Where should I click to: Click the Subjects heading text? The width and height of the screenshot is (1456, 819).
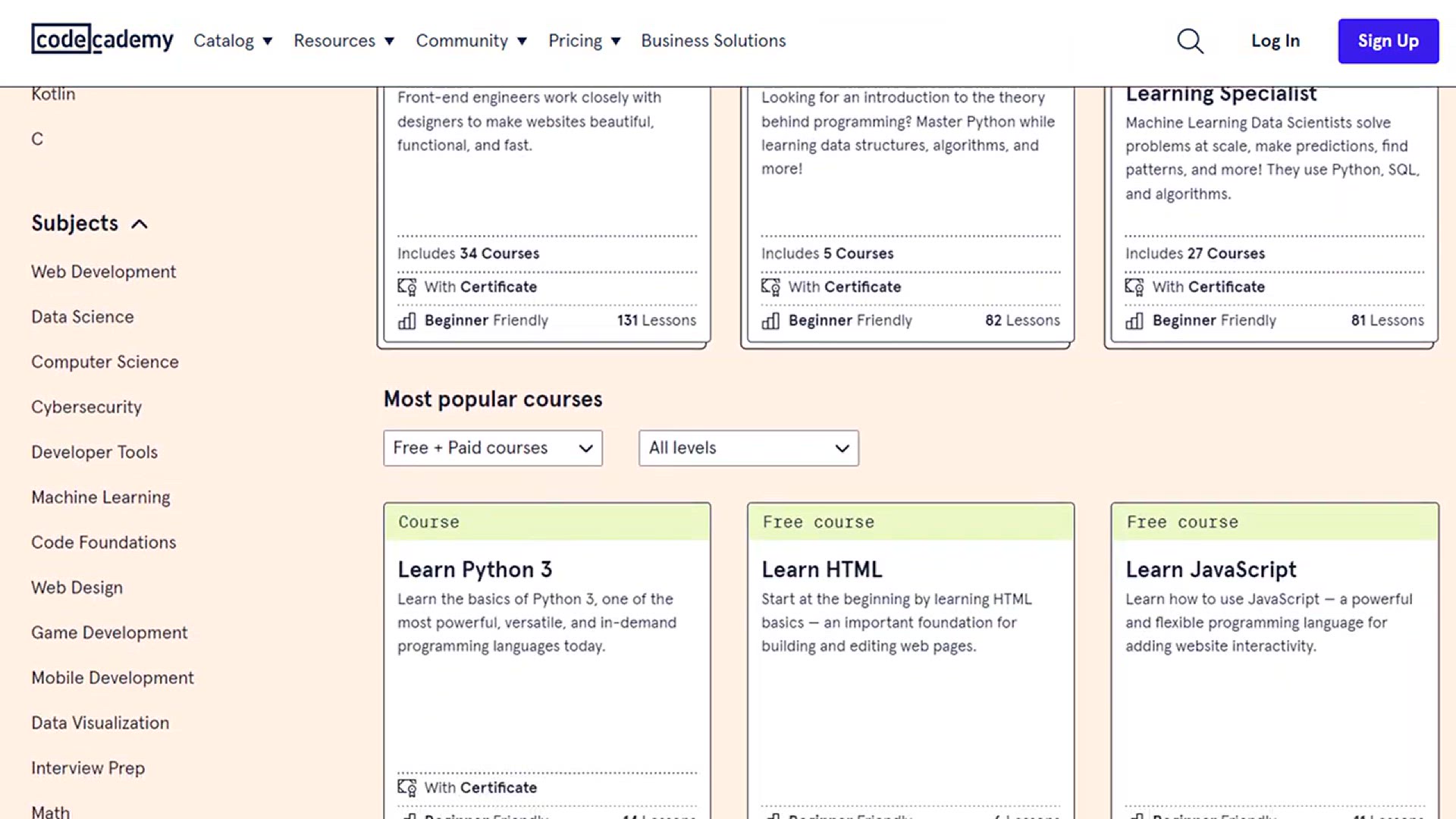(x=74, y=224)
